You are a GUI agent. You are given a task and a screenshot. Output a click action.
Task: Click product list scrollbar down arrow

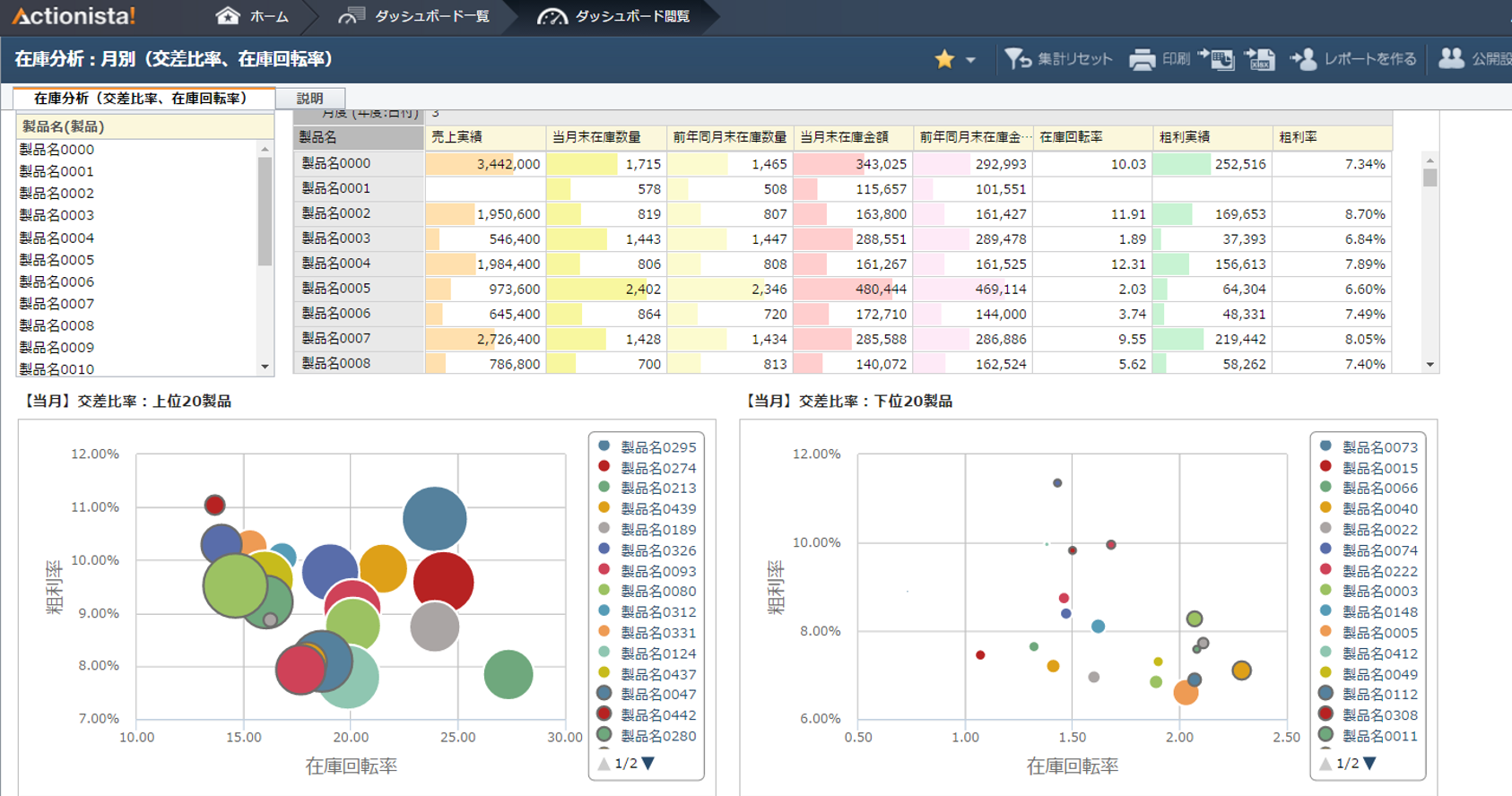[265, 367]
